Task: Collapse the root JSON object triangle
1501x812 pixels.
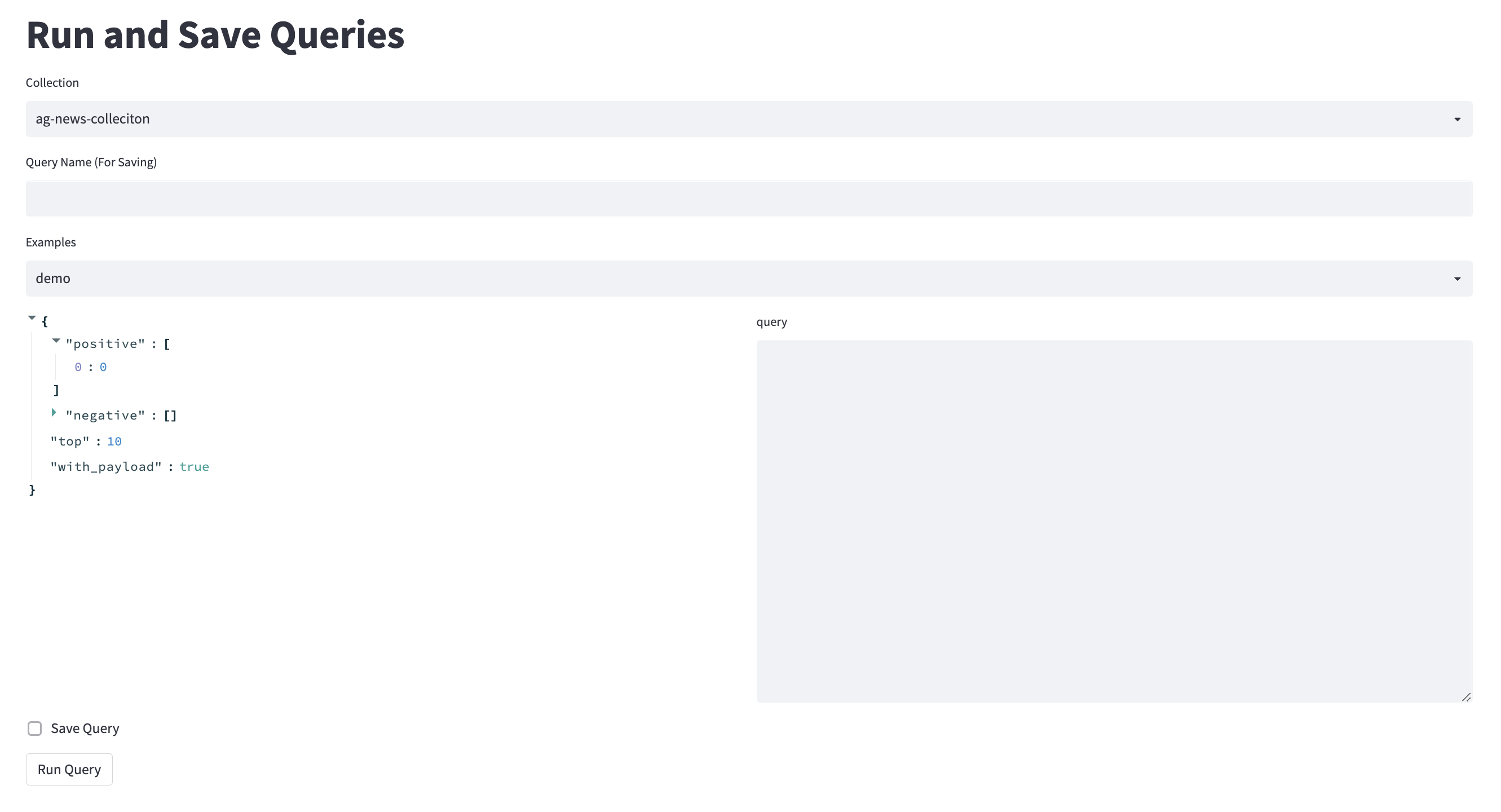Action: click(32, 318)
